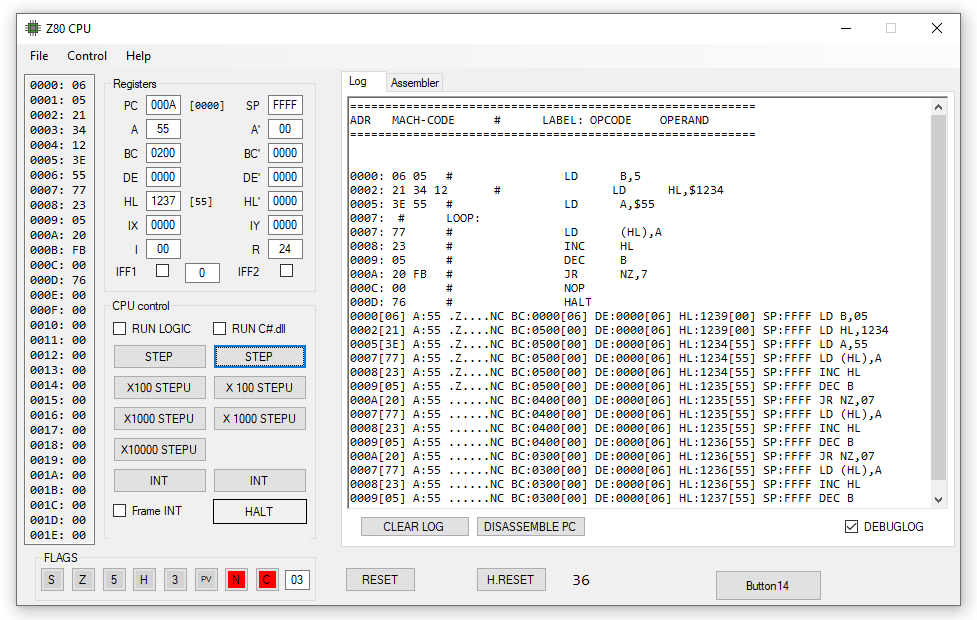Click the I register field
977x620 pixels.
coord(163,249)
